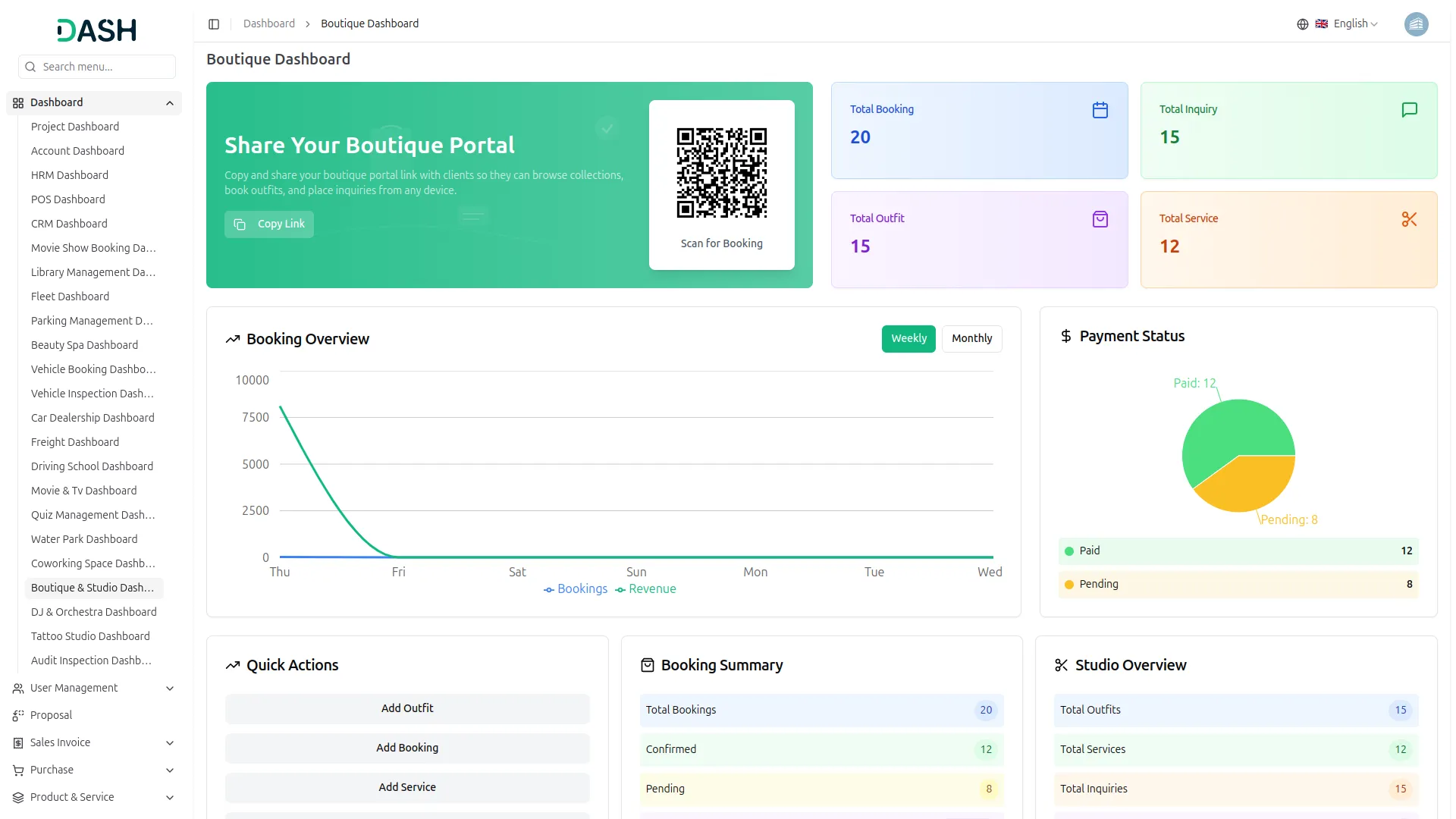Open the user avatar menu
1456x819 pixels.
[x=1416, y=24]
